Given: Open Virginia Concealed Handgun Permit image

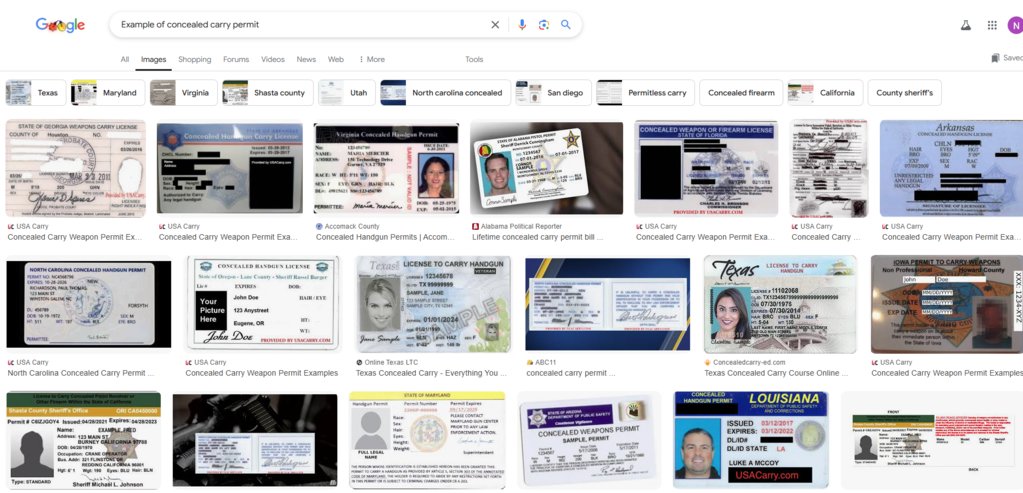Looking at the screenshot, I should (x=386, y=168).
